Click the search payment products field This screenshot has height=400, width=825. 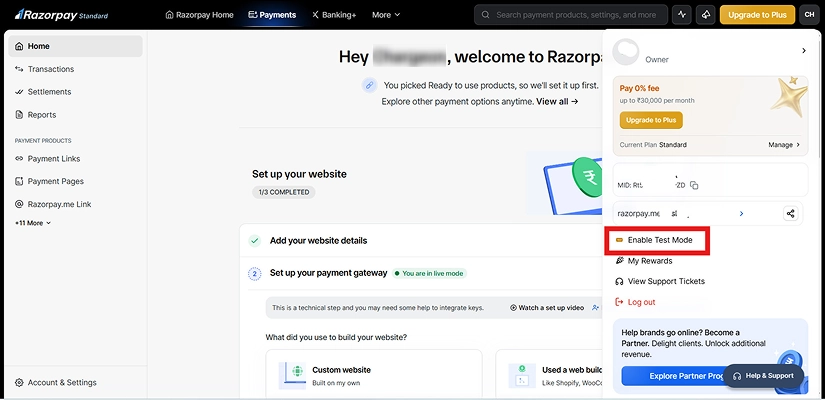click(571, 15)
